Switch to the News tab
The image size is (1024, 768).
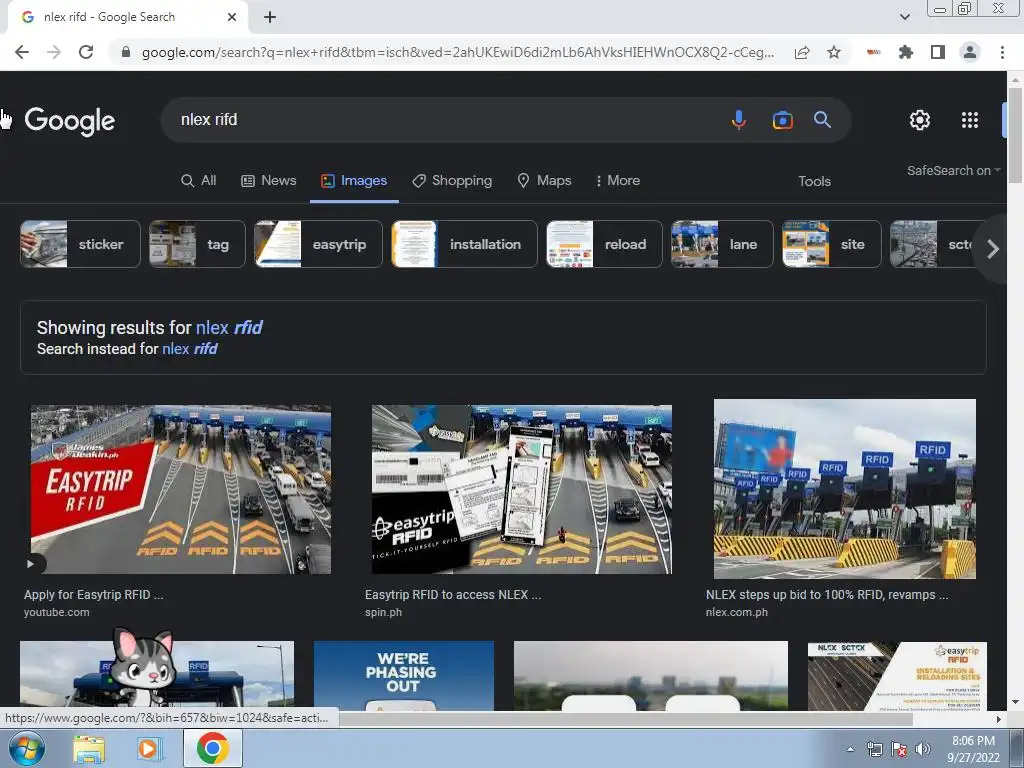268,180
